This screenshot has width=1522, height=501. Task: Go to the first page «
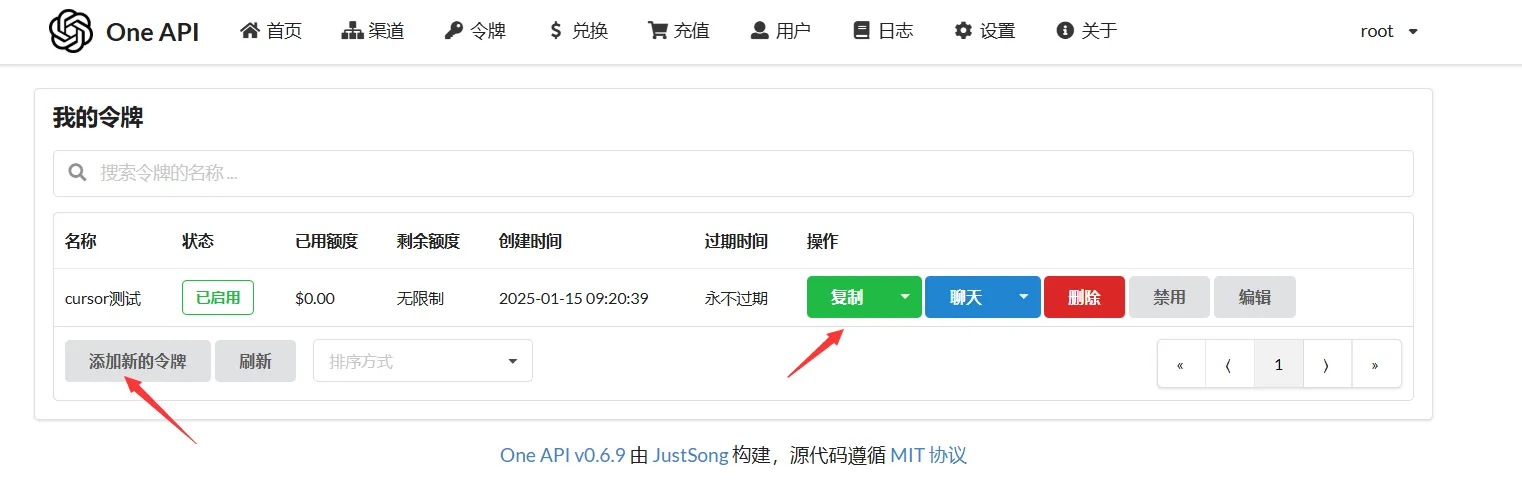coord(1181,365)
